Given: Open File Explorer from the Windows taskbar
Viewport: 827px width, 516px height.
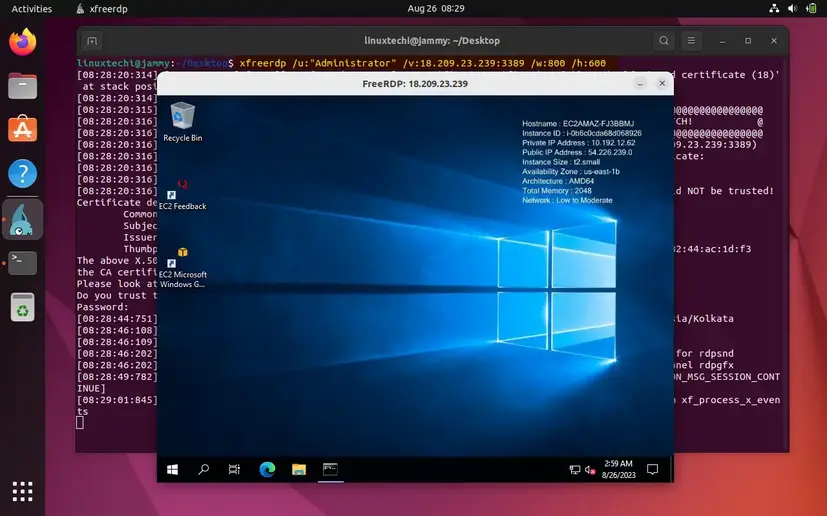Looking at the screenshot, I should 298,469.
